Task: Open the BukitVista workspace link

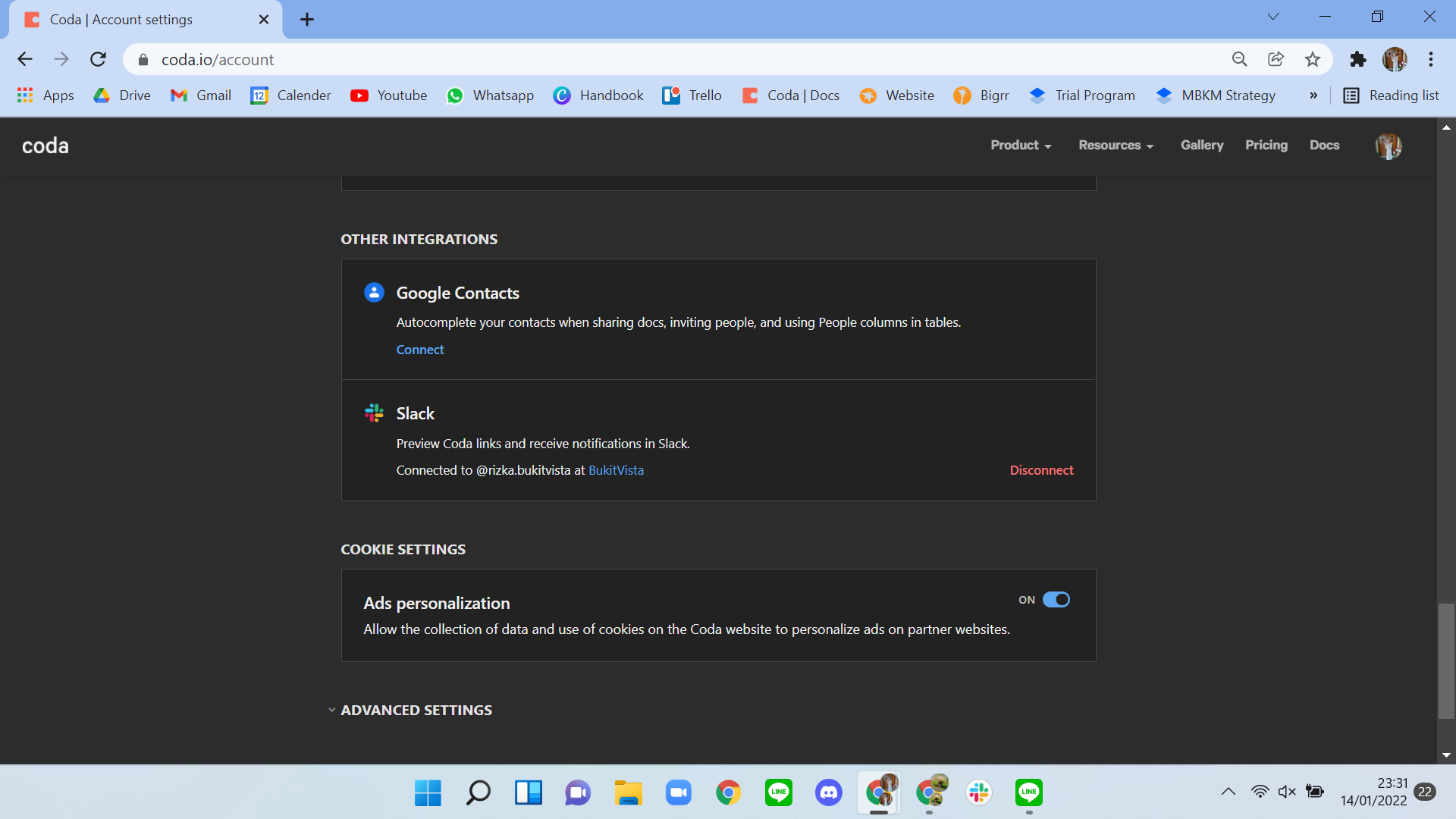Action: 616,470
